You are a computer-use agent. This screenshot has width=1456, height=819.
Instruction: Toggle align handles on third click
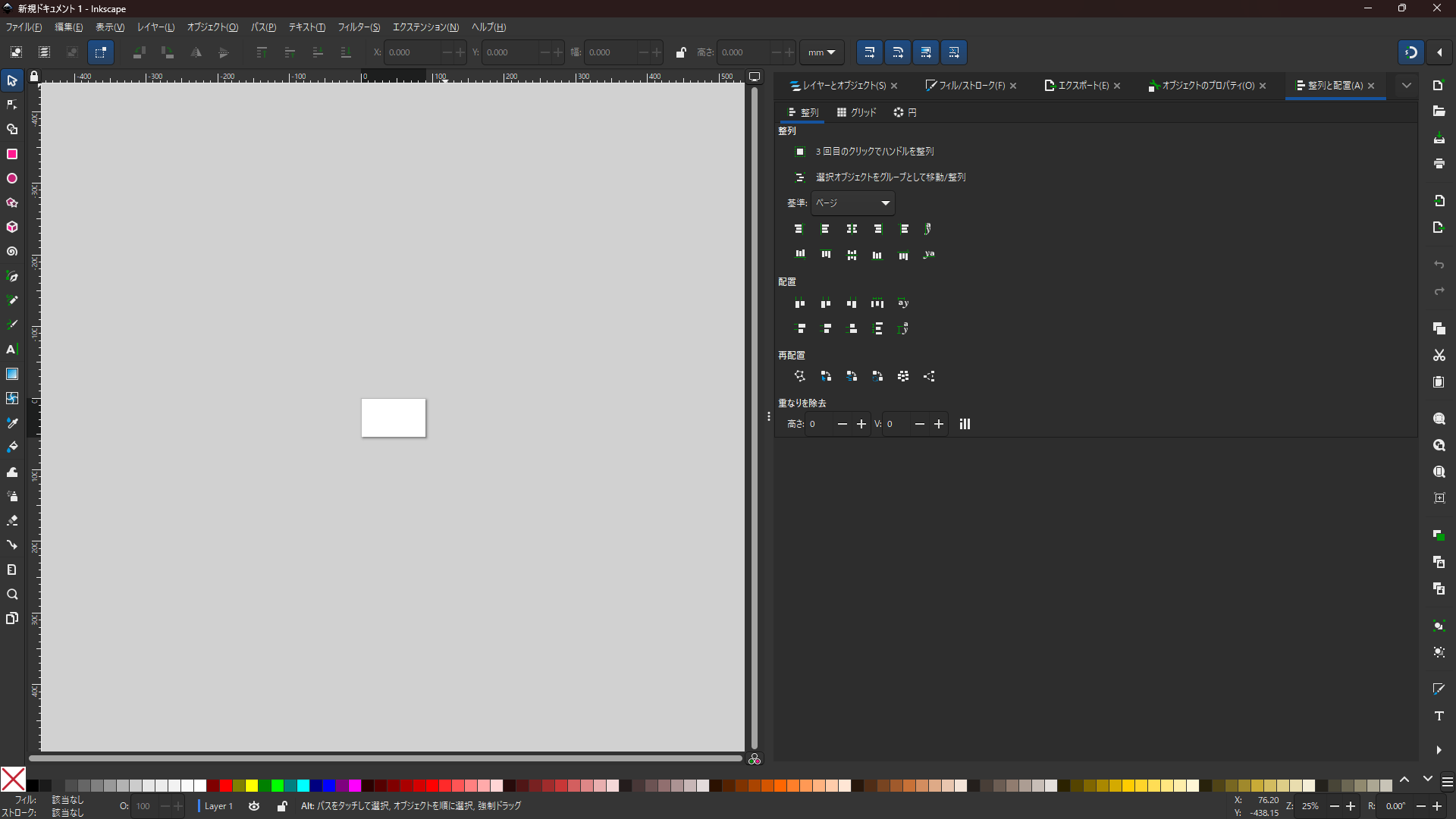799,152
